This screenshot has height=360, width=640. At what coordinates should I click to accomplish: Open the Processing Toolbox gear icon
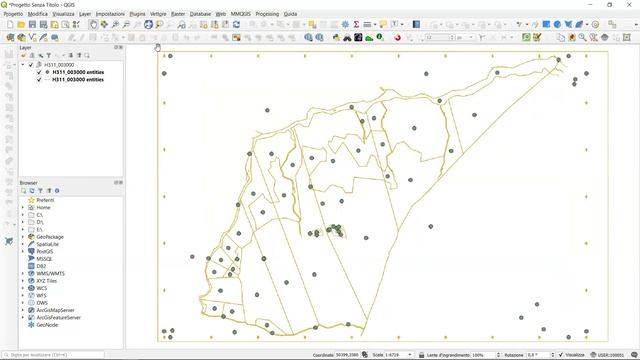click(x=345, y=24)
